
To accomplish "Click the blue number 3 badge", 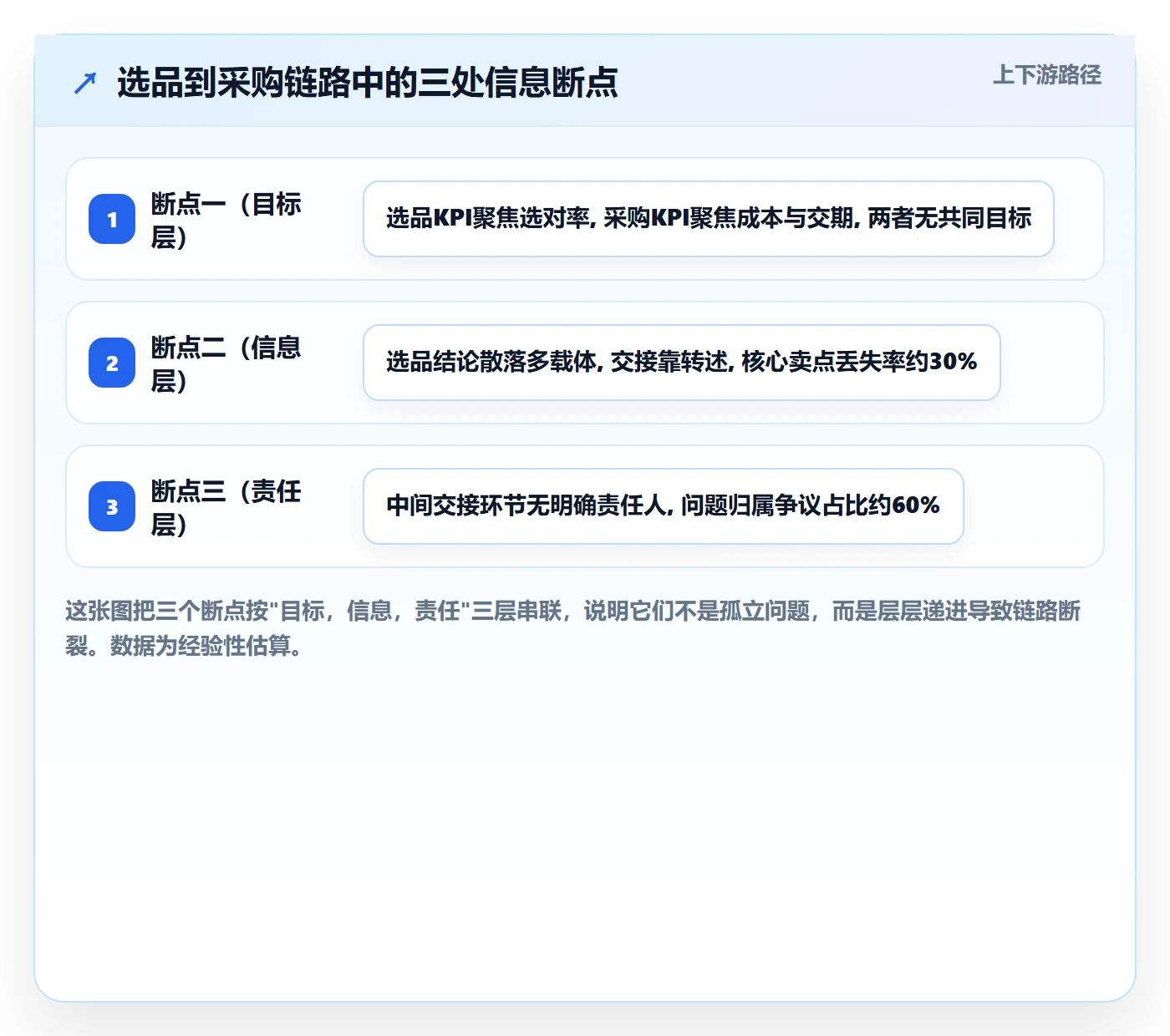I will pos(112,506).
